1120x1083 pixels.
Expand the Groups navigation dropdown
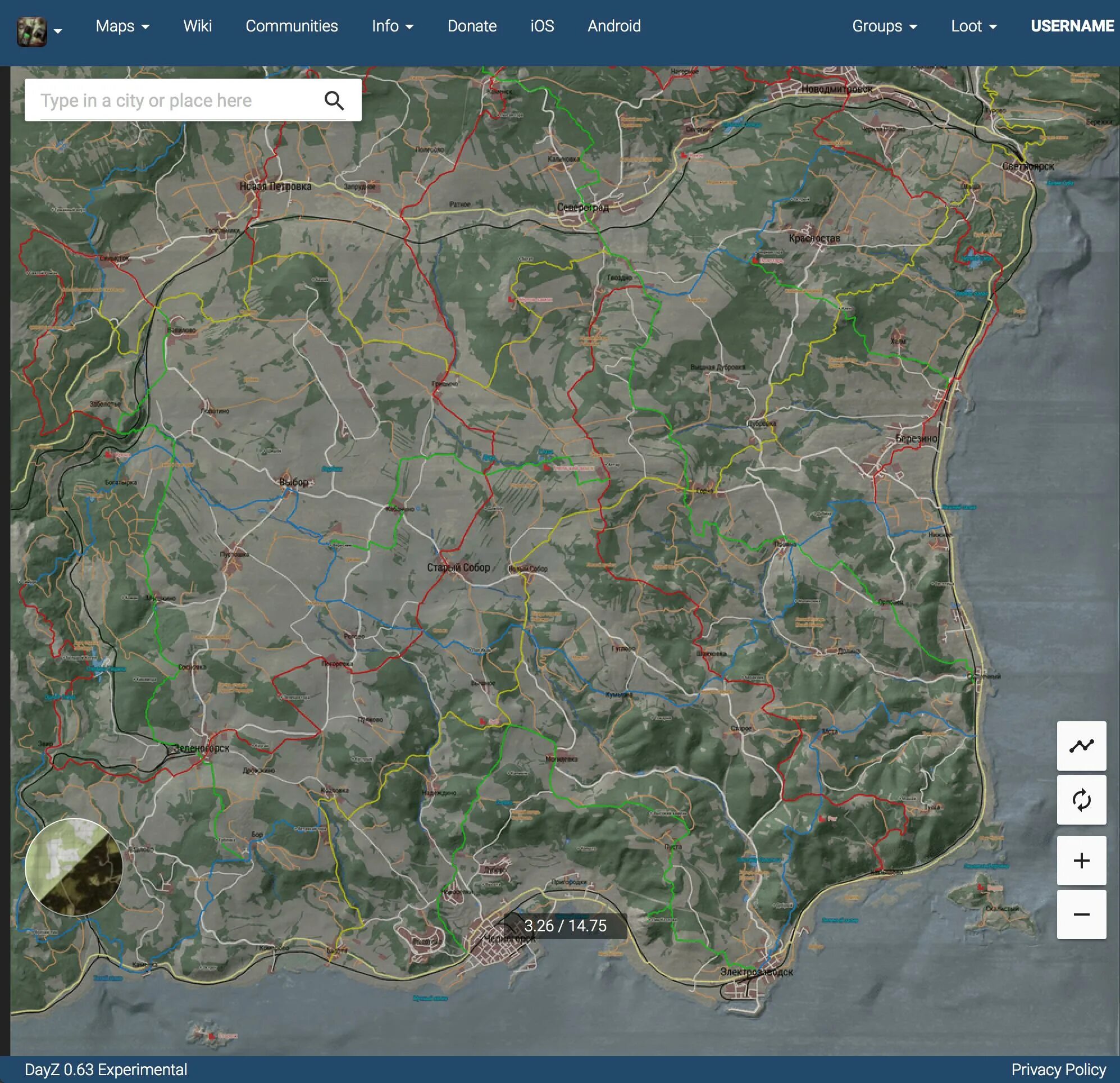point(883,25)
